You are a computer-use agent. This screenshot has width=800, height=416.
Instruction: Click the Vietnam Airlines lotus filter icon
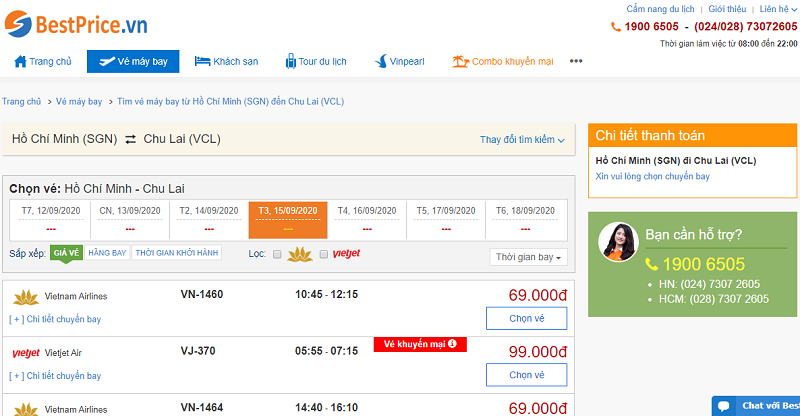click(x=299, y=254)
